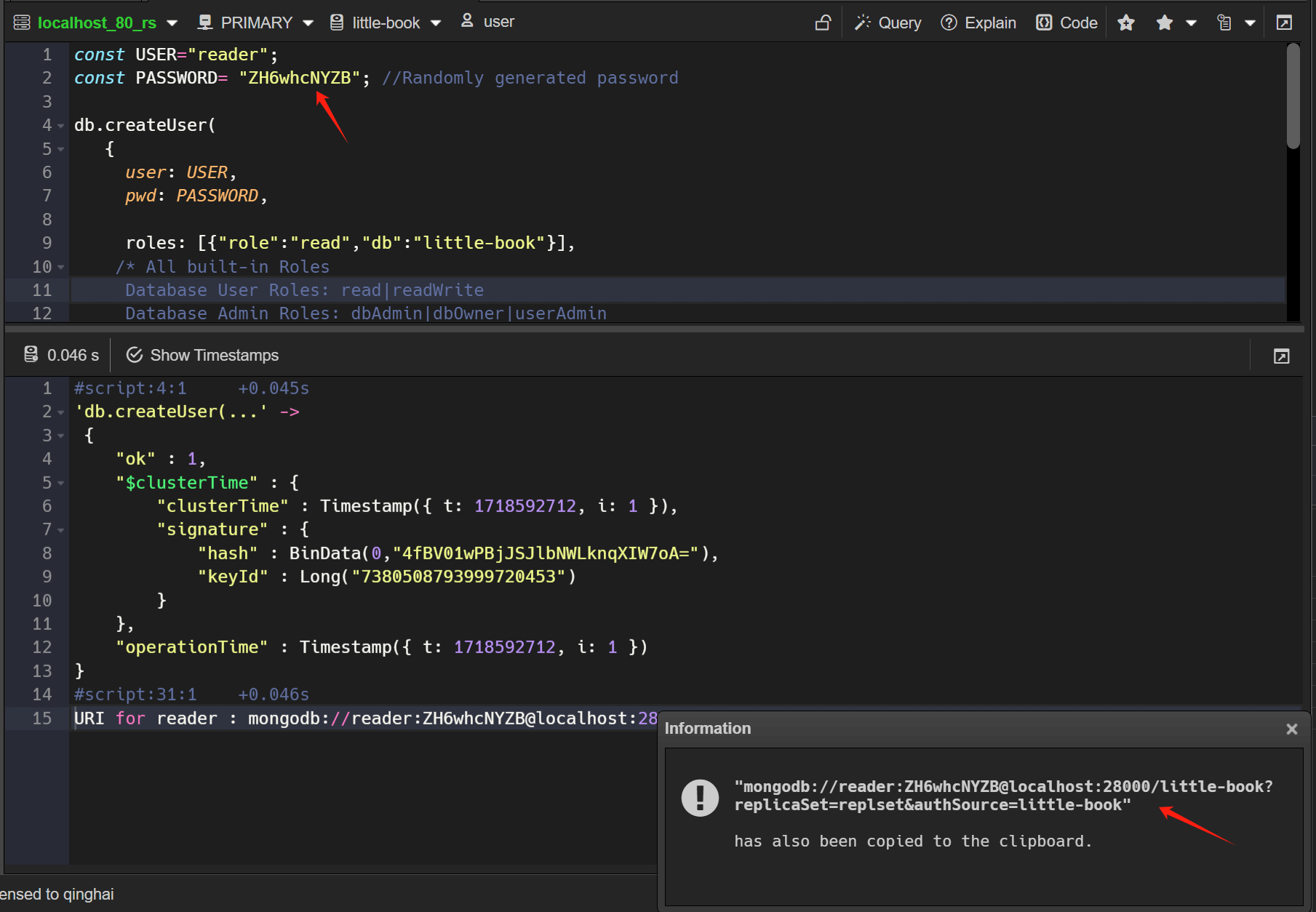This screenshot has width=1316, height=912.
Task: Click the "clusterTime" Timestamp line
Action: pyautogui.click(x=418, y=506)
